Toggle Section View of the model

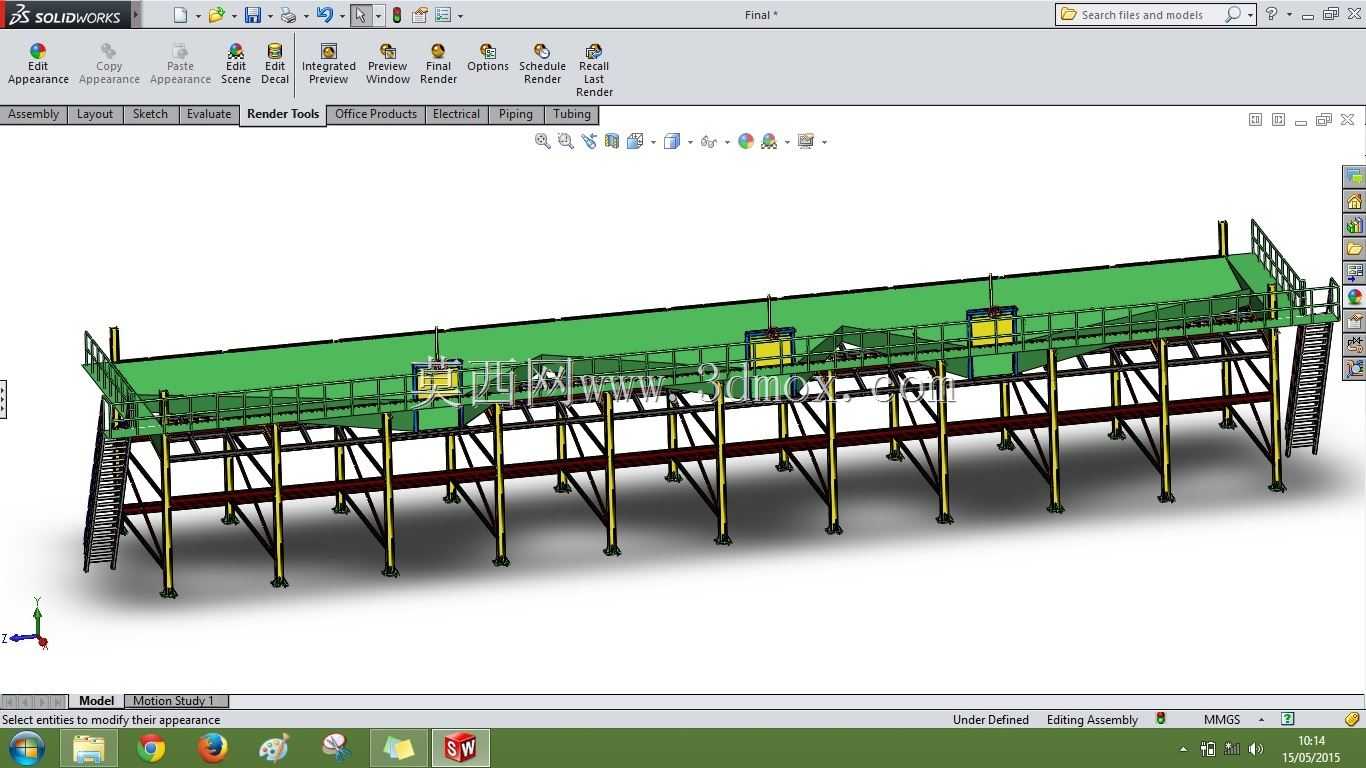(612, 142)
